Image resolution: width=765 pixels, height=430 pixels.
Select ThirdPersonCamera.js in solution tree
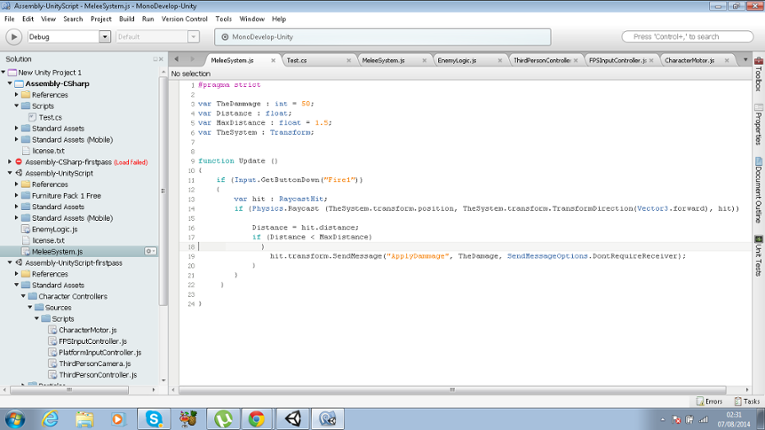point(94,363)
